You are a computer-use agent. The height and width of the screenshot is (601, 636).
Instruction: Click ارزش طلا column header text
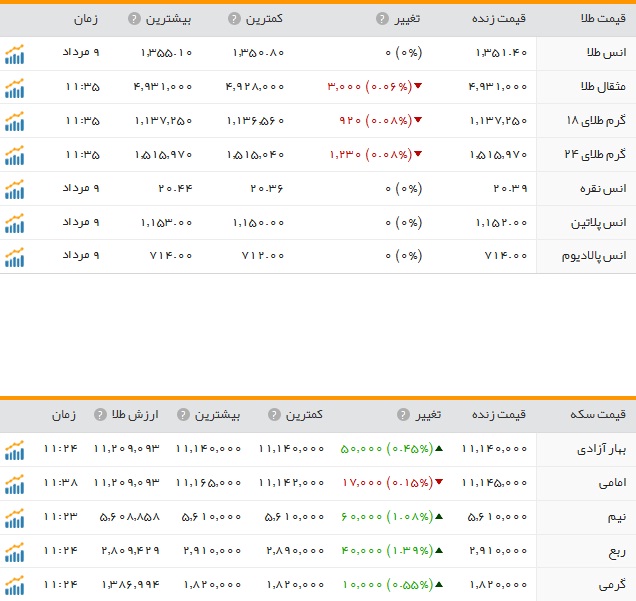coord(135,415)
